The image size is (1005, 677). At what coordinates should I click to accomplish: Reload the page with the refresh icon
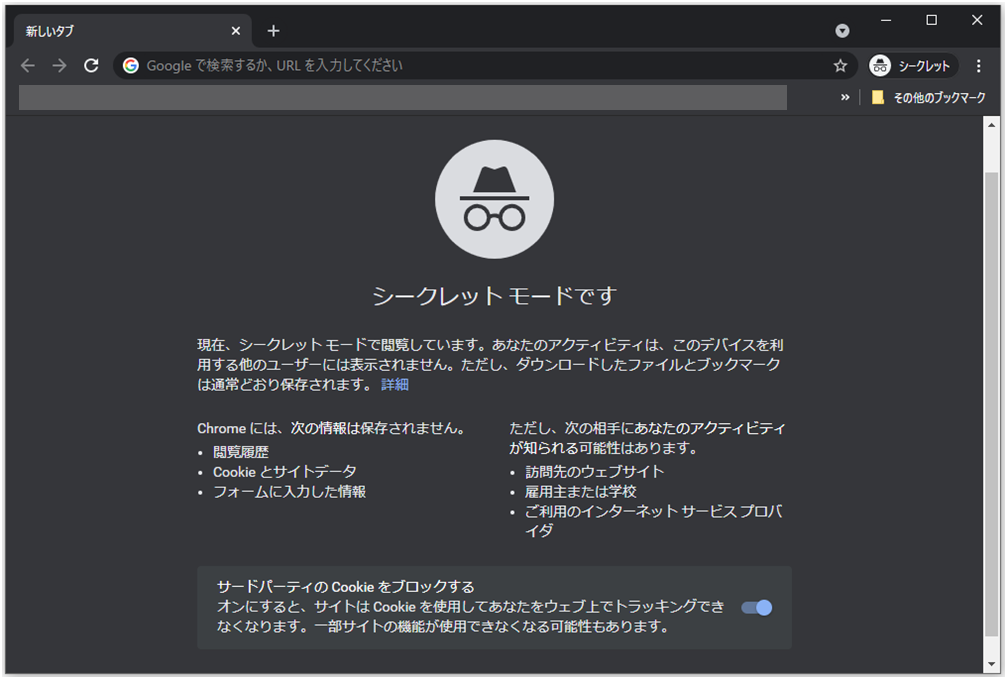91,65
